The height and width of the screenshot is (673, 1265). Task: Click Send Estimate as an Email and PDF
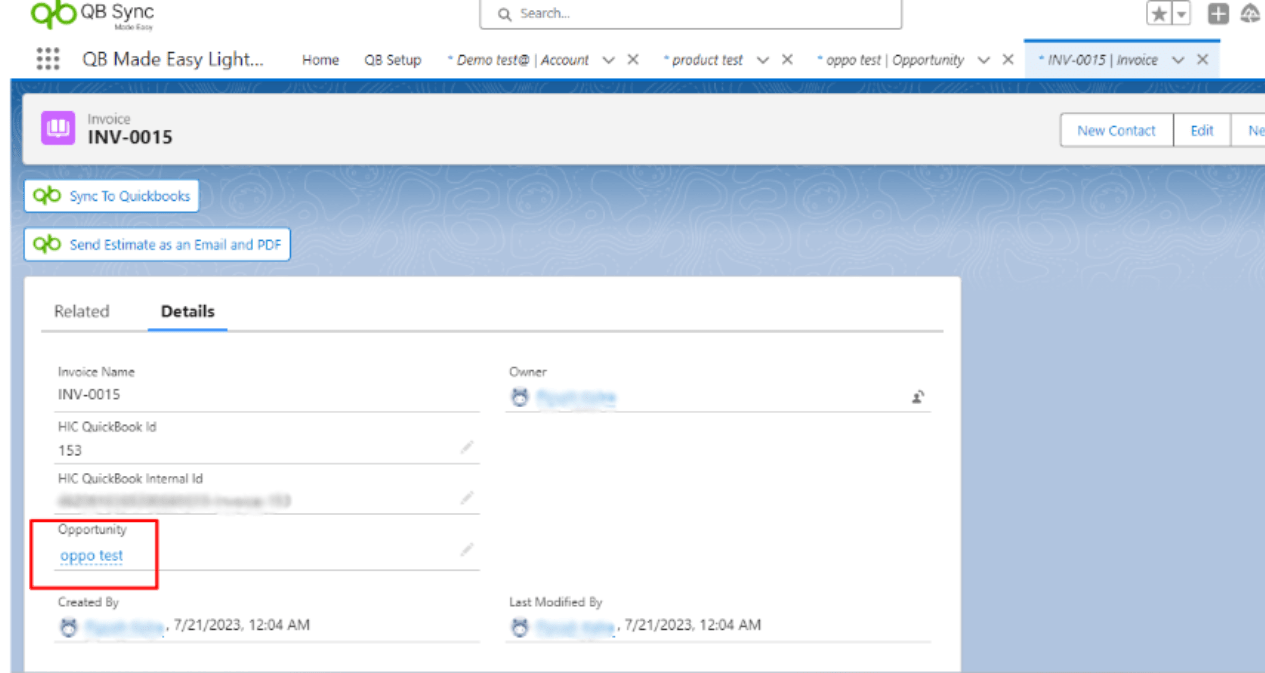pos(157,244)
